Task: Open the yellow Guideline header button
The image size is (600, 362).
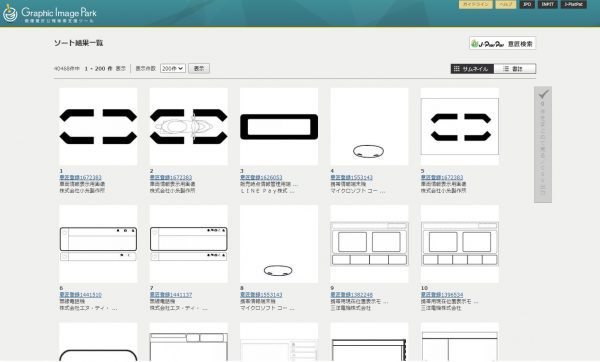Action: pos(476,4)
